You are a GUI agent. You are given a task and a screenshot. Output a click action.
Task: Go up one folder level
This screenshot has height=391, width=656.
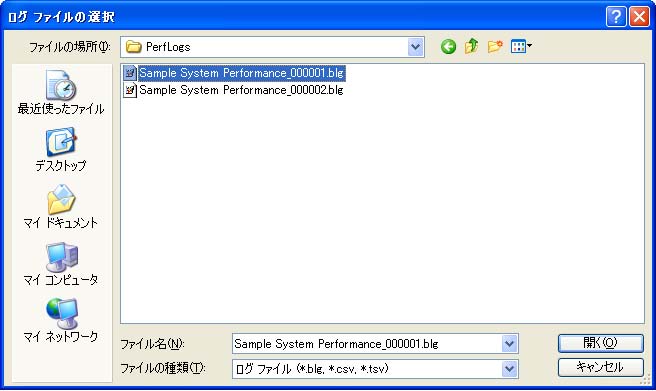point(472,46)
